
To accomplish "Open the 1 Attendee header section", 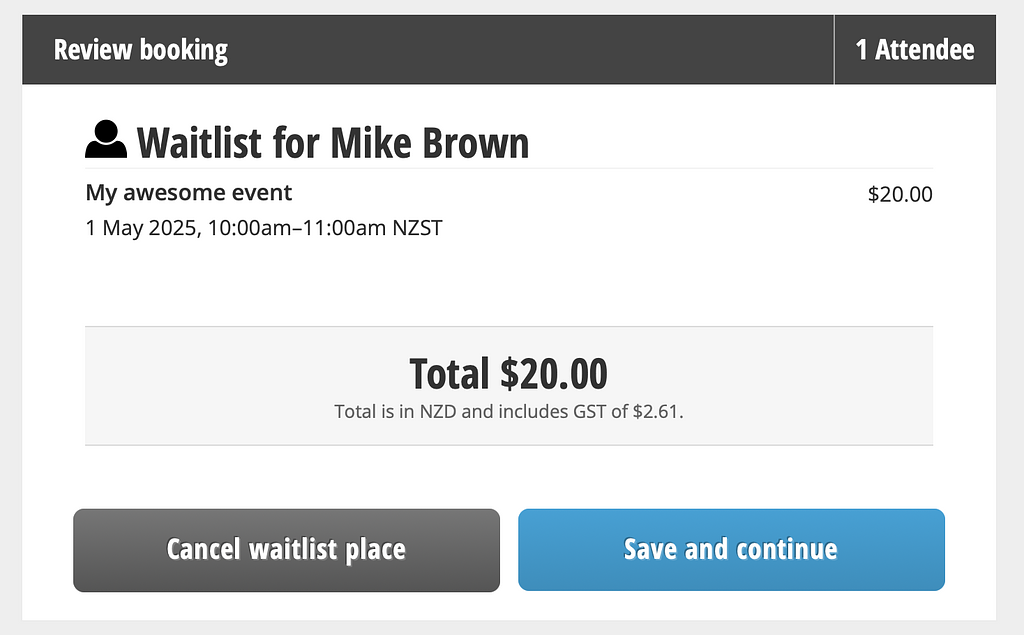I will click(915, 50).
